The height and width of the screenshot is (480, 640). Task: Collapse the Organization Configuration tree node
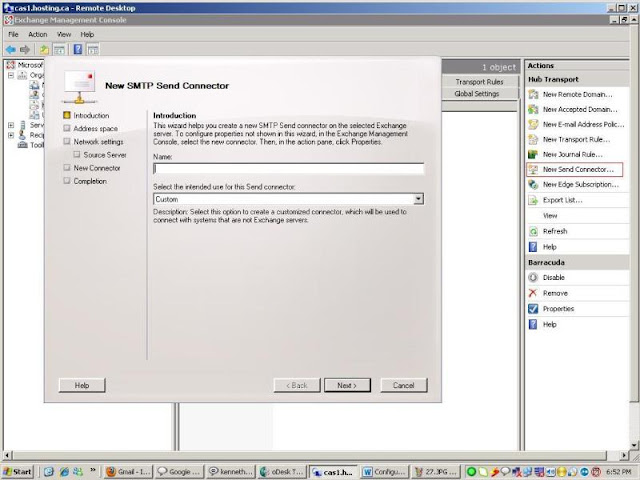point(11,75)
